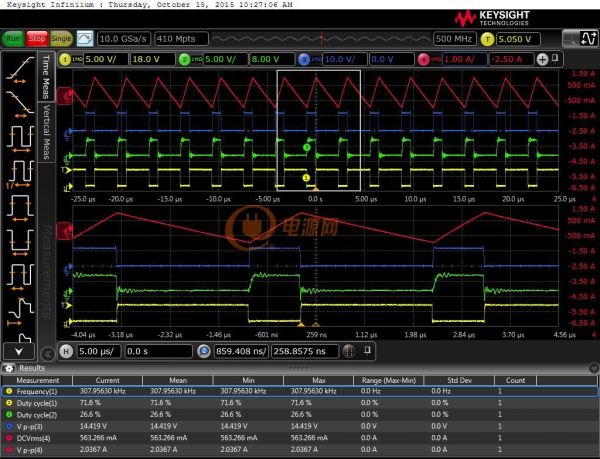Click the Mean column header

click(178, 380)
